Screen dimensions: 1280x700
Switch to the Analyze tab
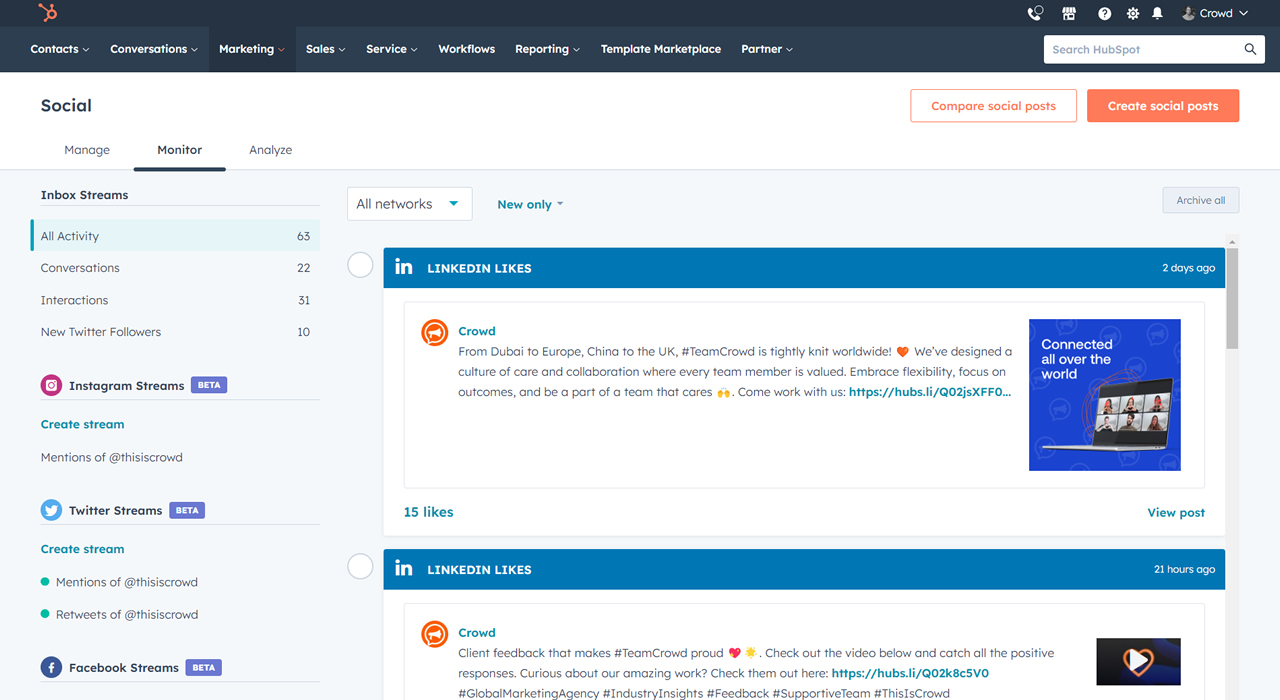tap(271, 150)
